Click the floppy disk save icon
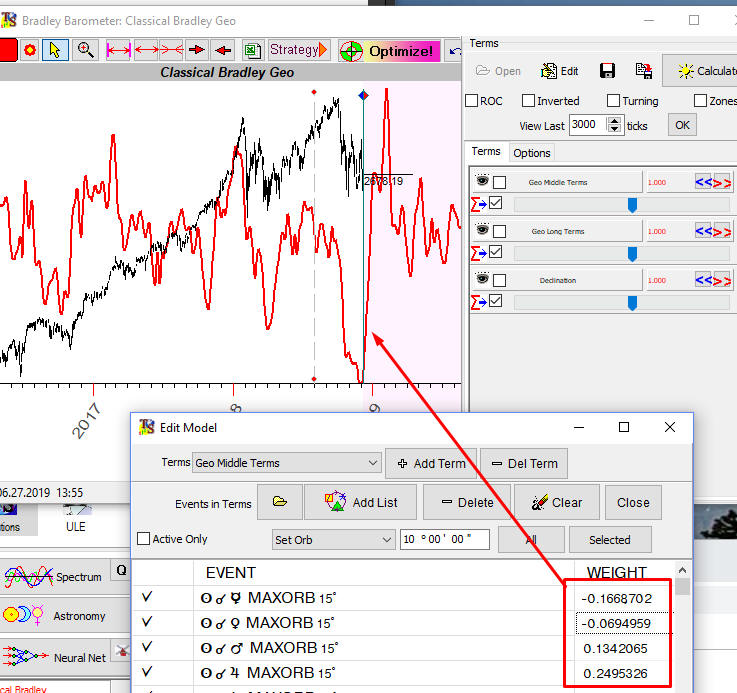Viewport: 737px width, 693px height. tap(607, 71)
